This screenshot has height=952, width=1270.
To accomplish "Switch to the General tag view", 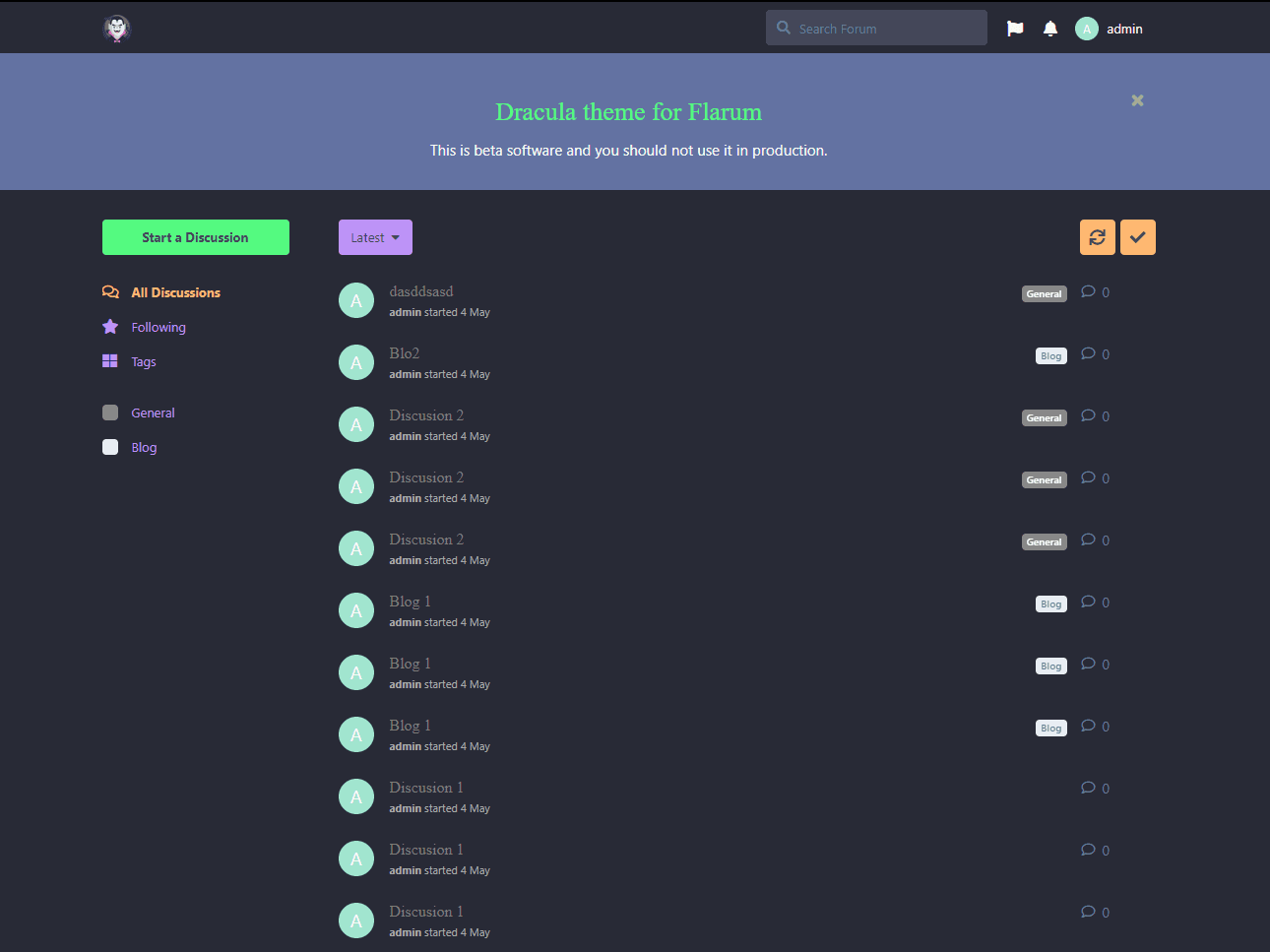I will pos(153,413).
